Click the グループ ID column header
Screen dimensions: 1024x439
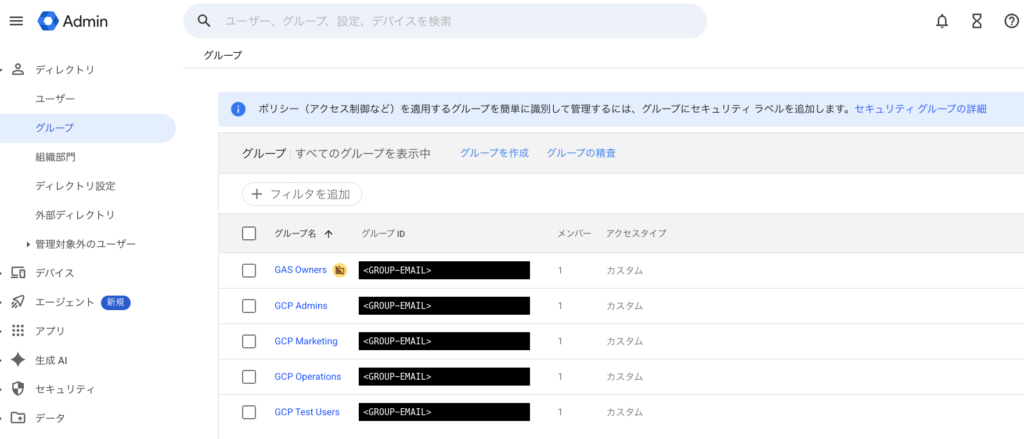click(383, 234)
